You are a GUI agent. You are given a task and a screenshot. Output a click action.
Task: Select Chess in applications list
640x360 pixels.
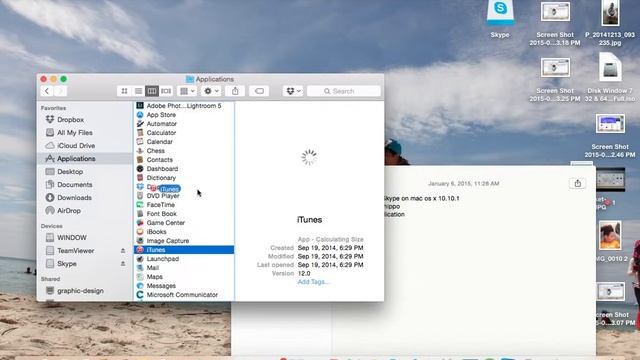click(184, 151)
